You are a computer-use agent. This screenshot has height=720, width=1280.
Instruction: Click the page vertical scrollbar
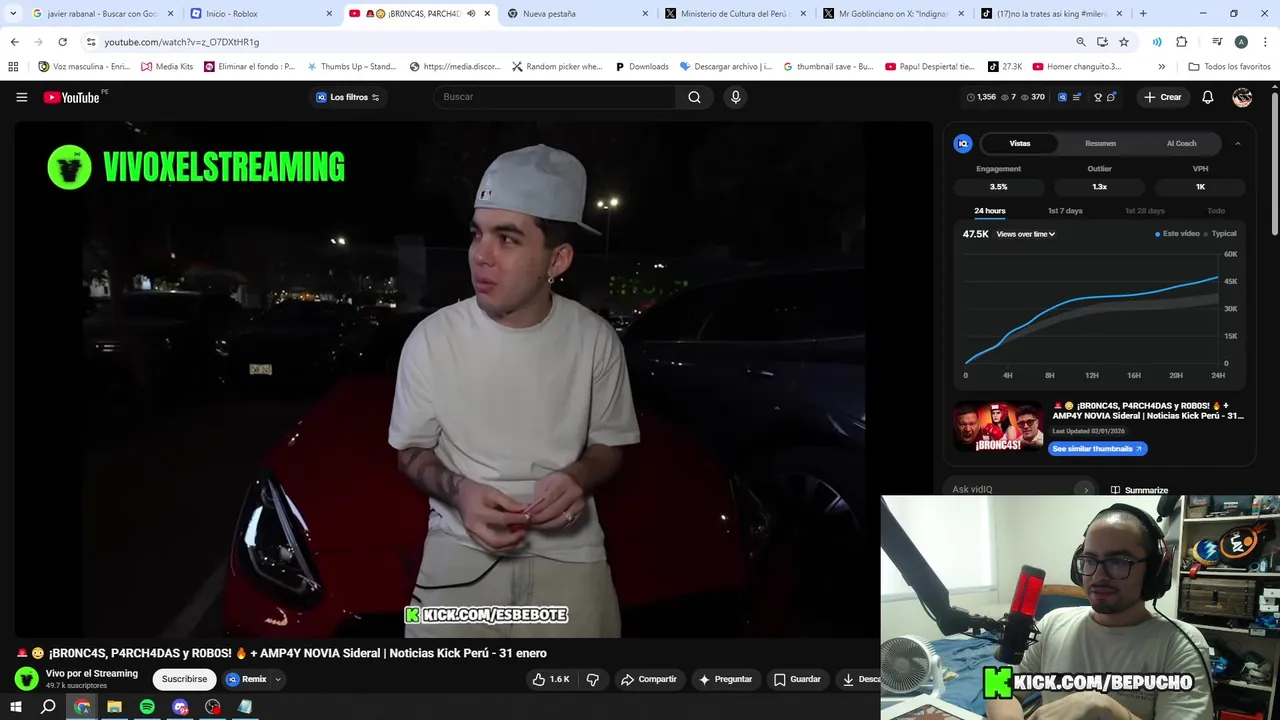[x=1274, y=165]
